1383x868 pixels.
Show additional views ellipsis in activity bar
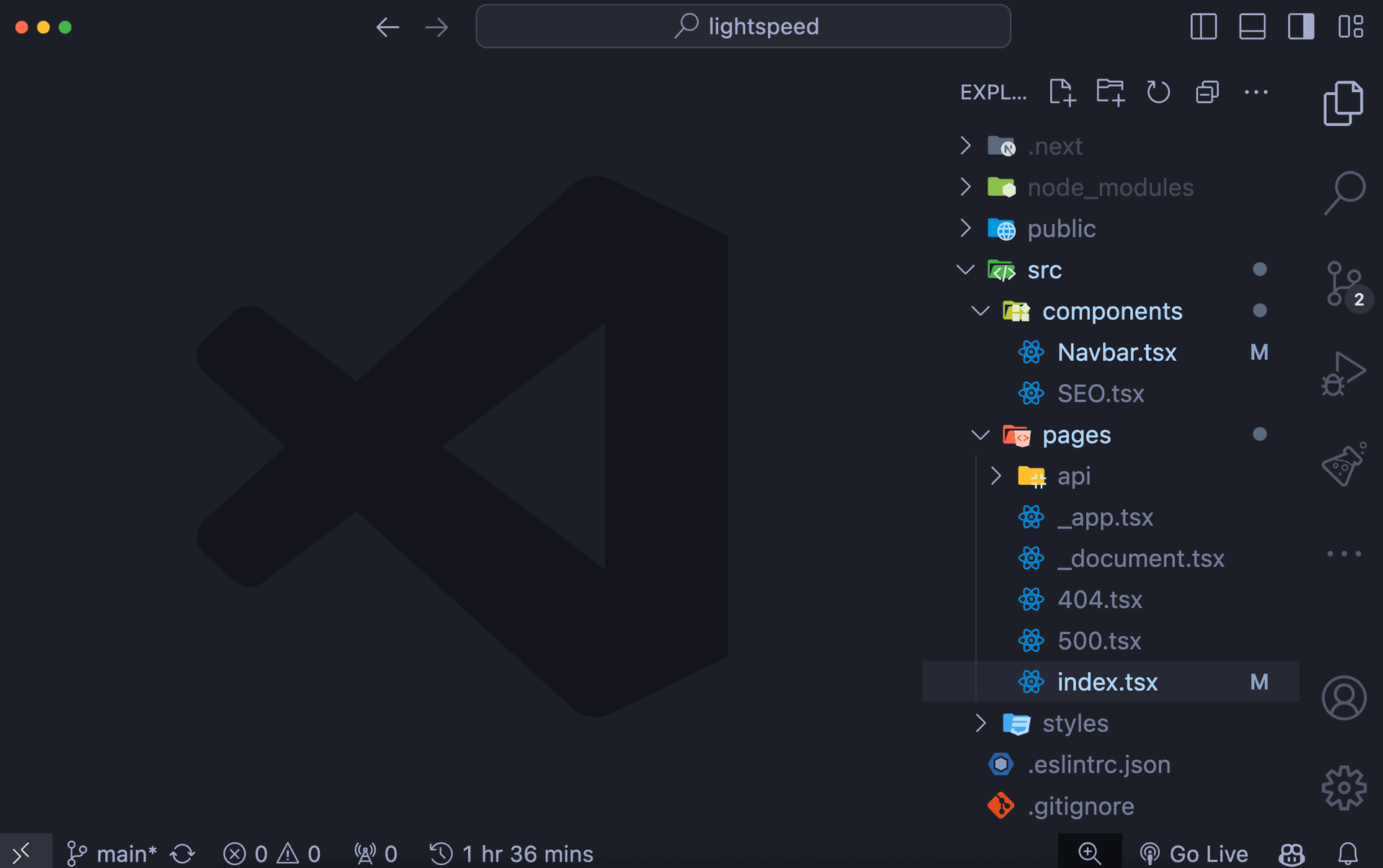pyautogui.click(x=1343, y=554)
